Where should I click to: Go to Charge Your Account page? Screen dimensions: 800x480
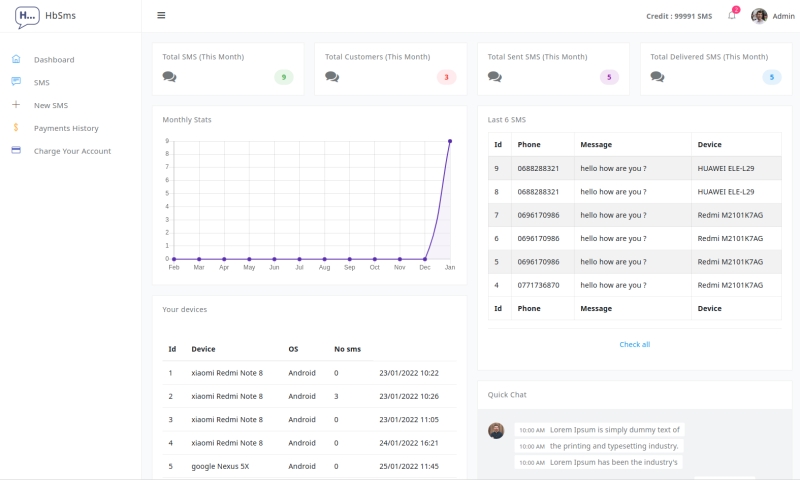[72, 151]
